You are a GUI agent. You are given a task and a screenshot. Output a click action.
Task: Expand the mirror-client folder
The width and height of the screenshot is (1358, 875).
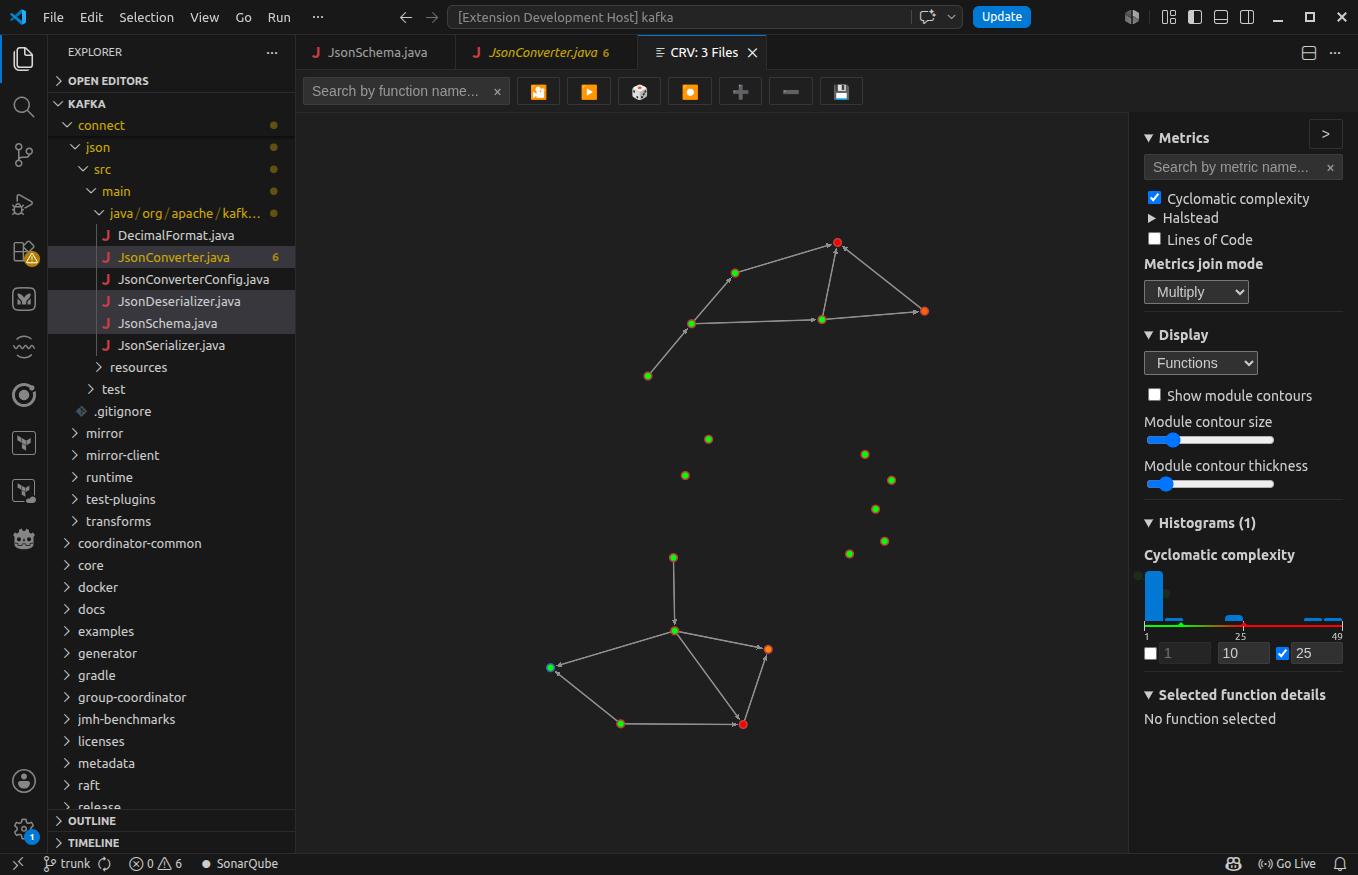coord(171,455)
